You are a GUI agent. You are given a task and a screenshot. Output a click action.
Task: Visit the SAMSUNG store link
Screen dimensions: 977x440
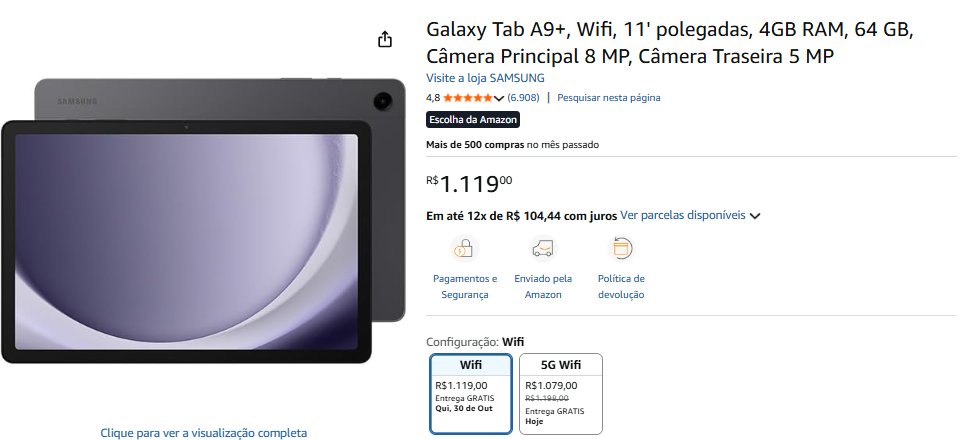(485, 78)
